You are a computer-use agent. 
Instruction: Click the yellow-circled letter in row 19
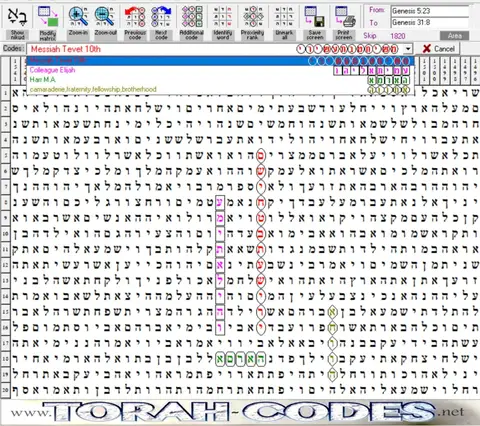332,374
